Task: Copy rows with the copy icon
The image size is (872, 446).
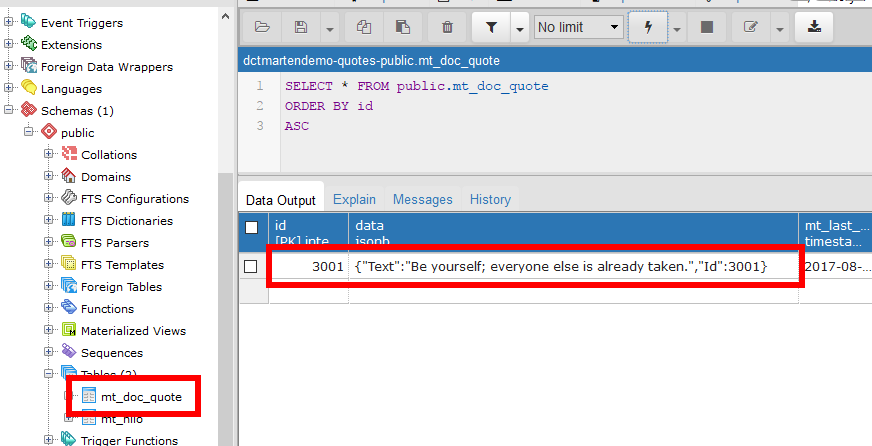Action: point(364,27)
